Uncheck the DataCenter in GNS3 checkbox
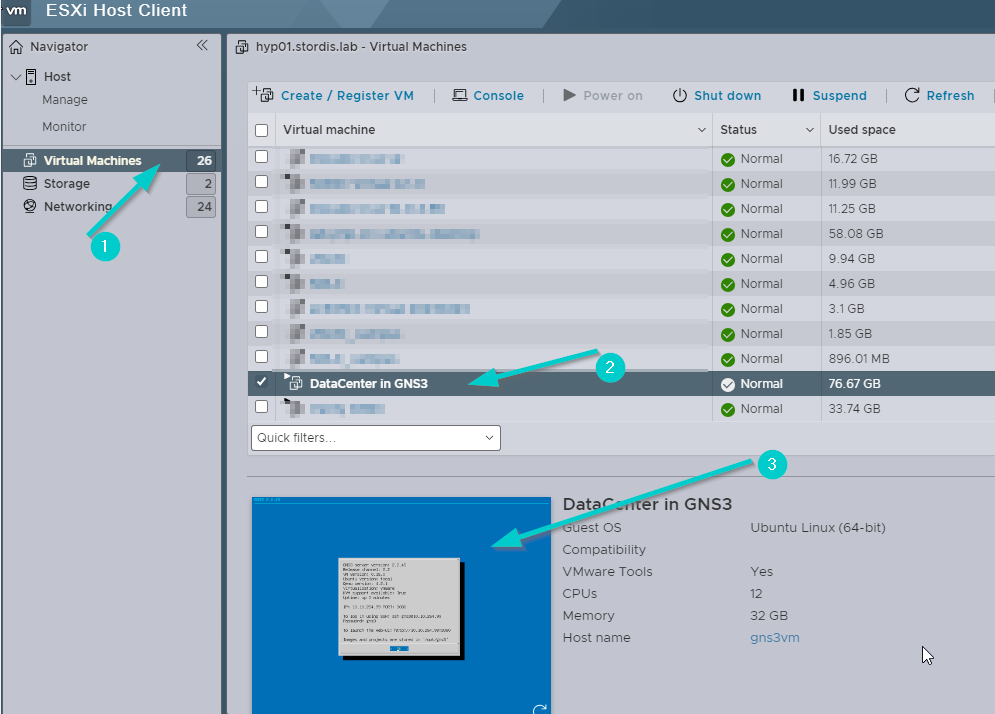The image size is (995, 714). click(x=262, y=383)
